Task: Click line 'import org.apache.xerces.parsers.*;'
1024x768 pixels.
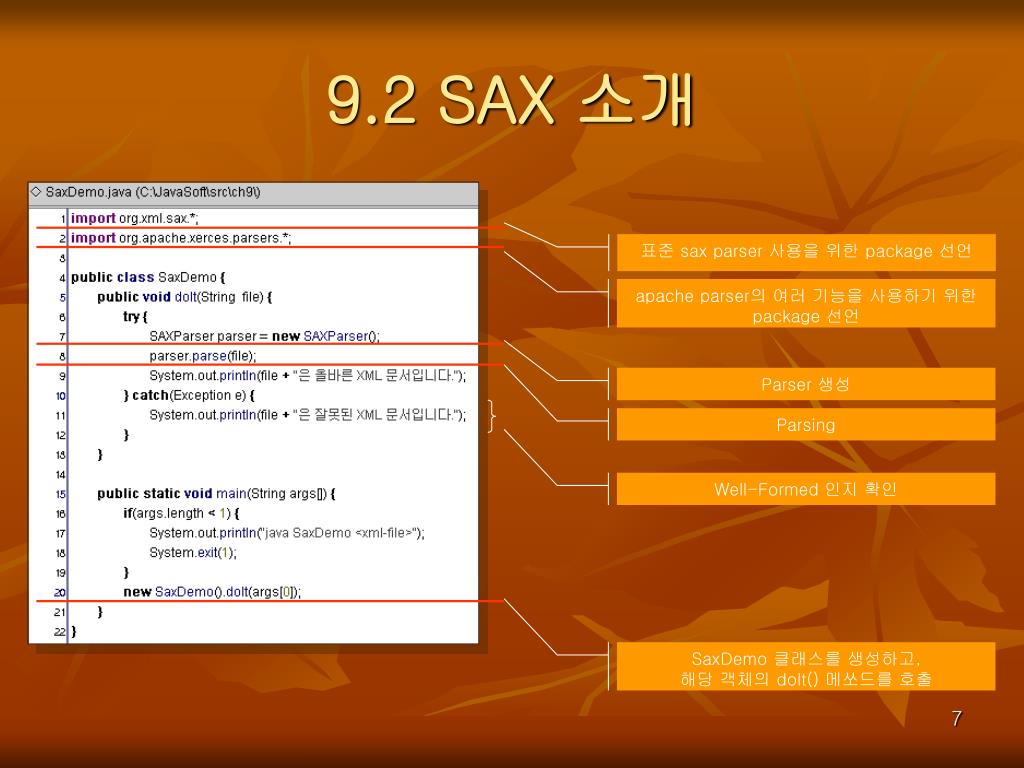Action: click(181, 238)
